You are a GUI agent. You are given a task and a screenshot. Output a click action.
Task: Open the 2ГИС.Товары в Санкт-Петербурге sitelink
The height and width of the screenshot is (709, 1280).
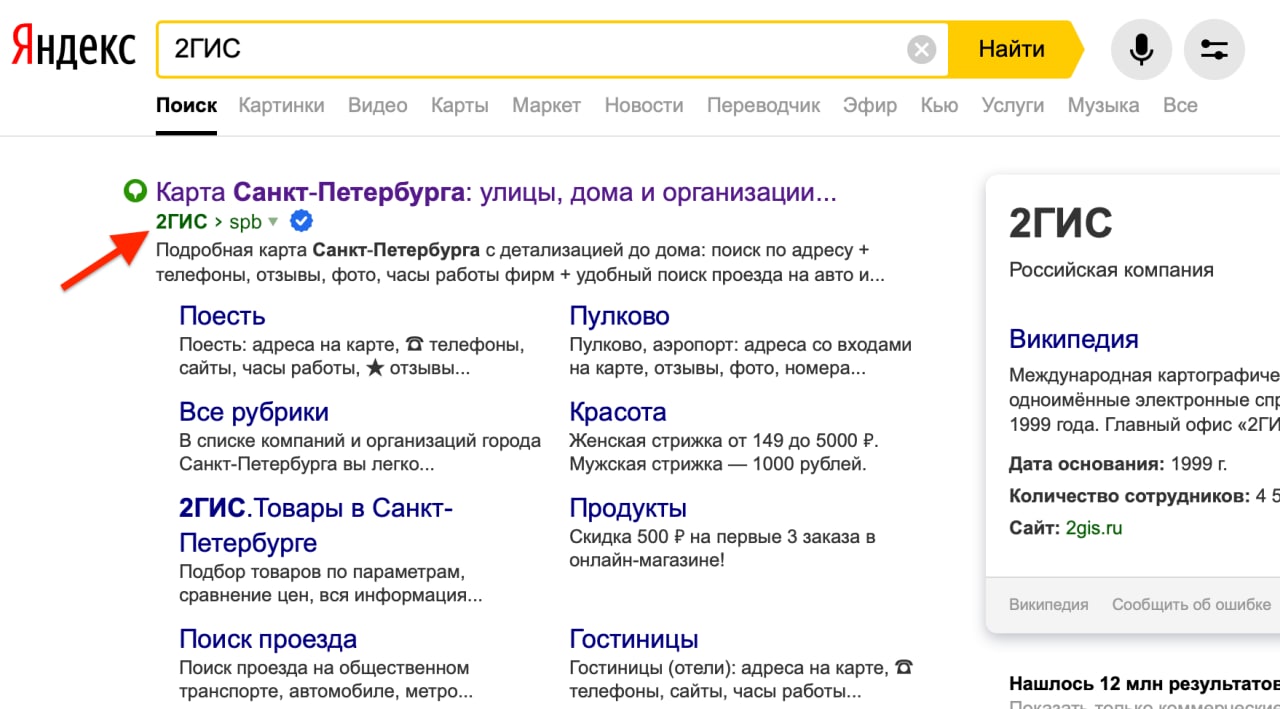316,525
